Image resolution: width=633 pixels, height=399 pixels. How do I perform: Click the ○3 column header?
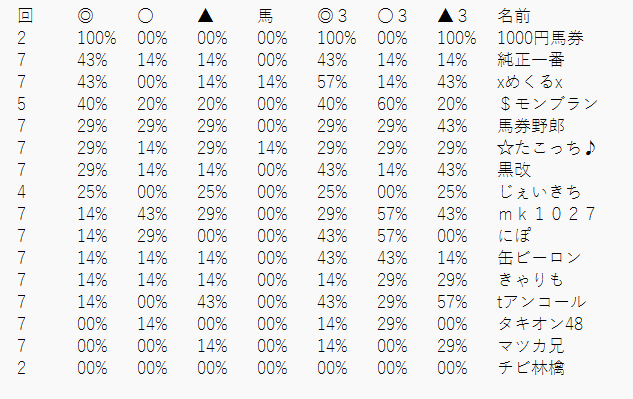click(392, 16)
